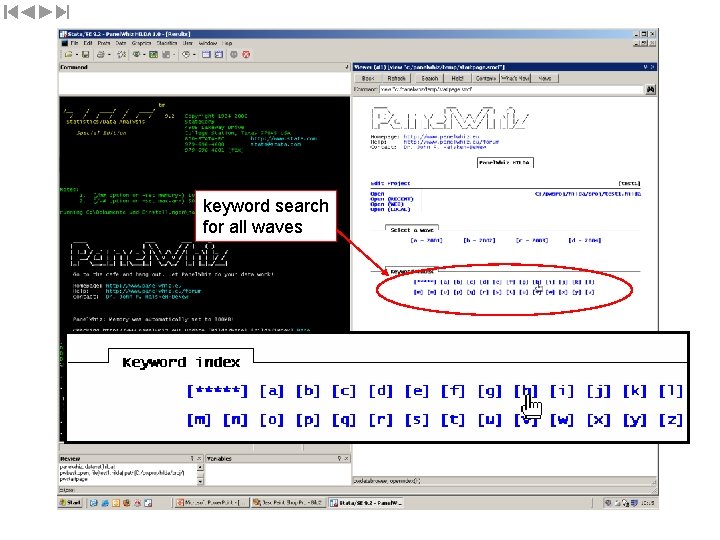Click the Viewer's What's New button
Image resolution: width=720 pixels, height=540 pixels.
pos(515,79)
